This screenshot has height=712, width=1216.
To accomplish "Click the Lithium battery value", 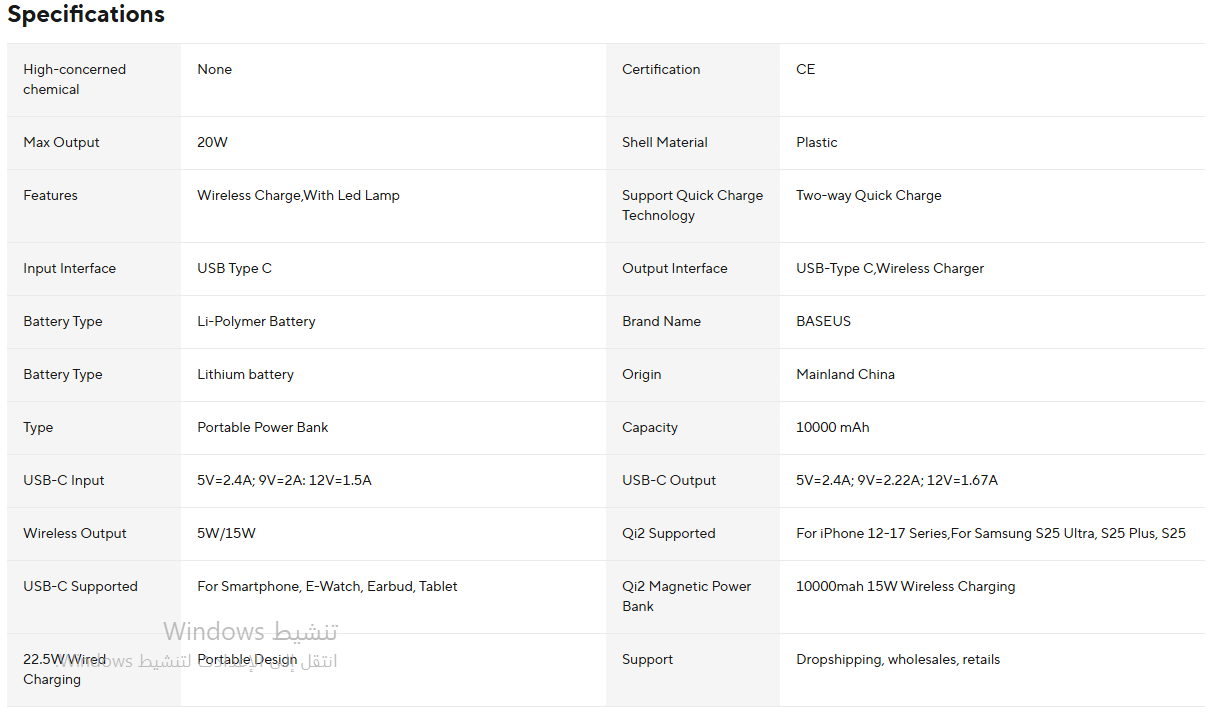I will (x=245, y=374).
